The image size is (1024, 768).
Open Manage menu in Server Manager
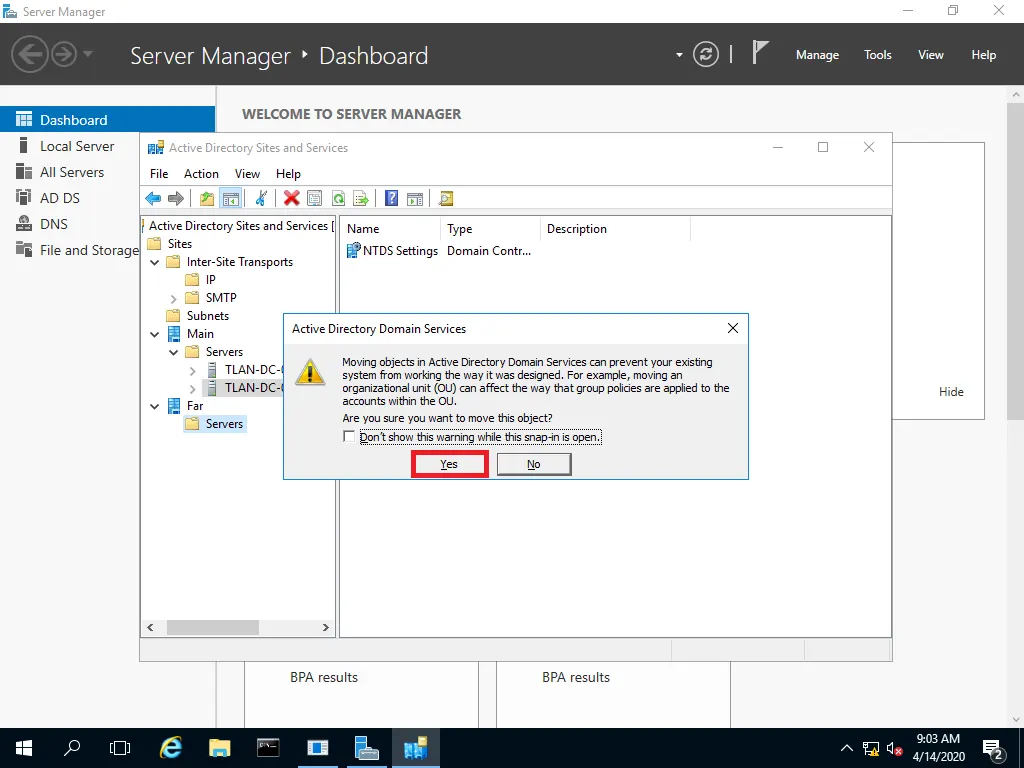[x=817, y=55]
